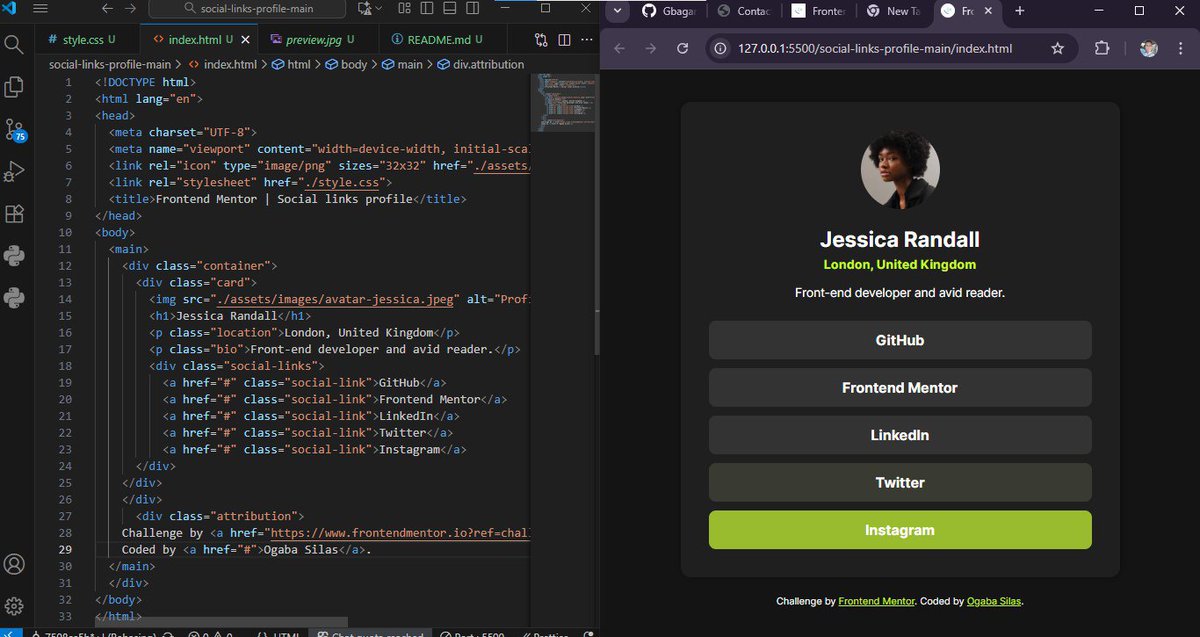1200x637 pixels.
Task: Open the Chrome profile avatar
Action: (x=1149, y=48)
